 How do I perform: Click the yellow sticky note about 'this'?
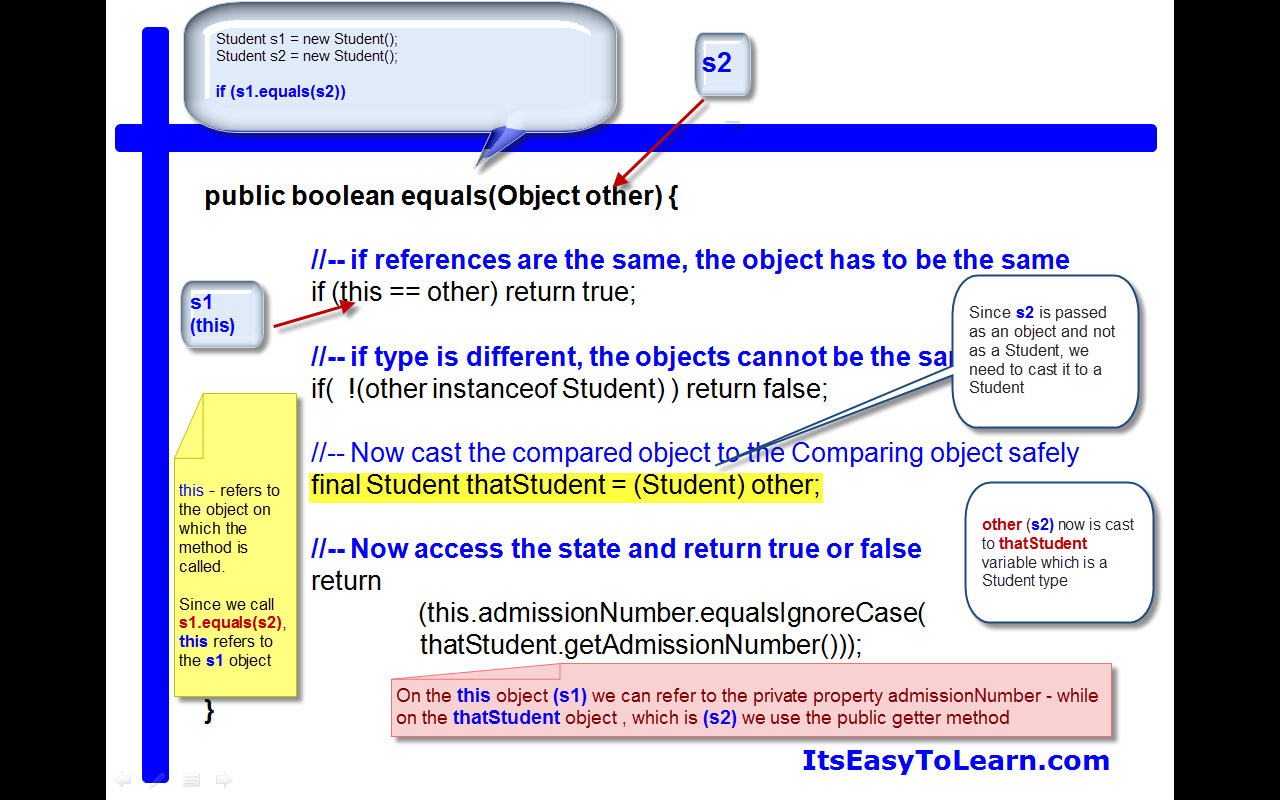[x=236, y=545]
